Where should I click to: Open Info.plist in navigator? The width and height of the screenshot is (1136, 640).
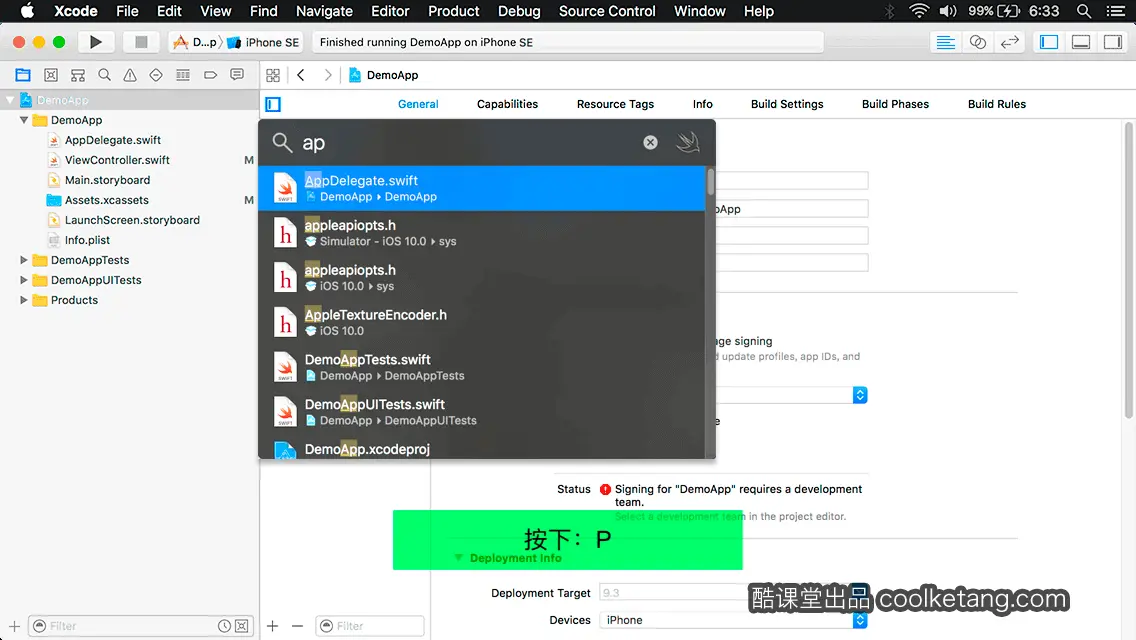(87, 240)
